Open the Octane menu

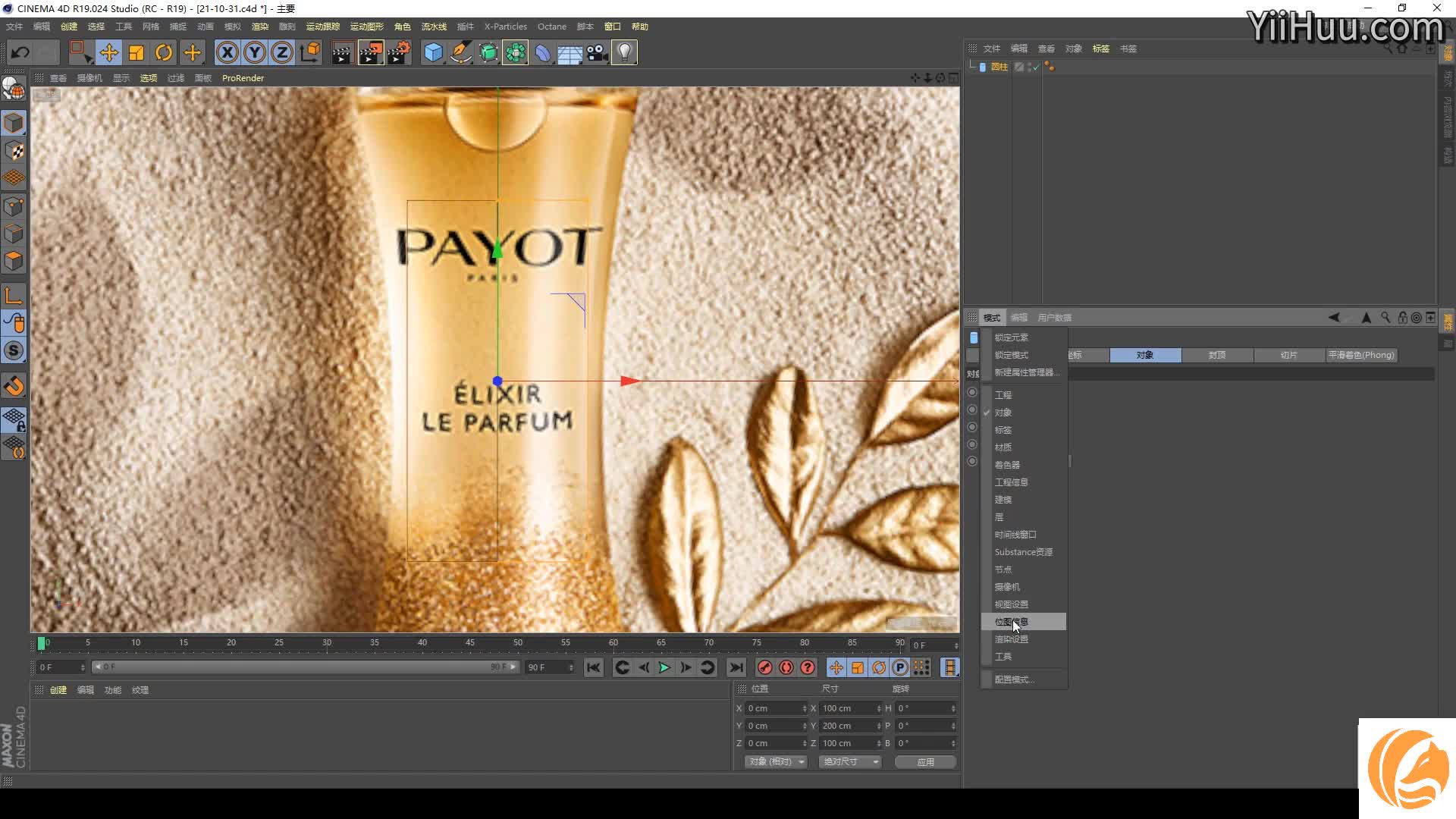(551, 27)
